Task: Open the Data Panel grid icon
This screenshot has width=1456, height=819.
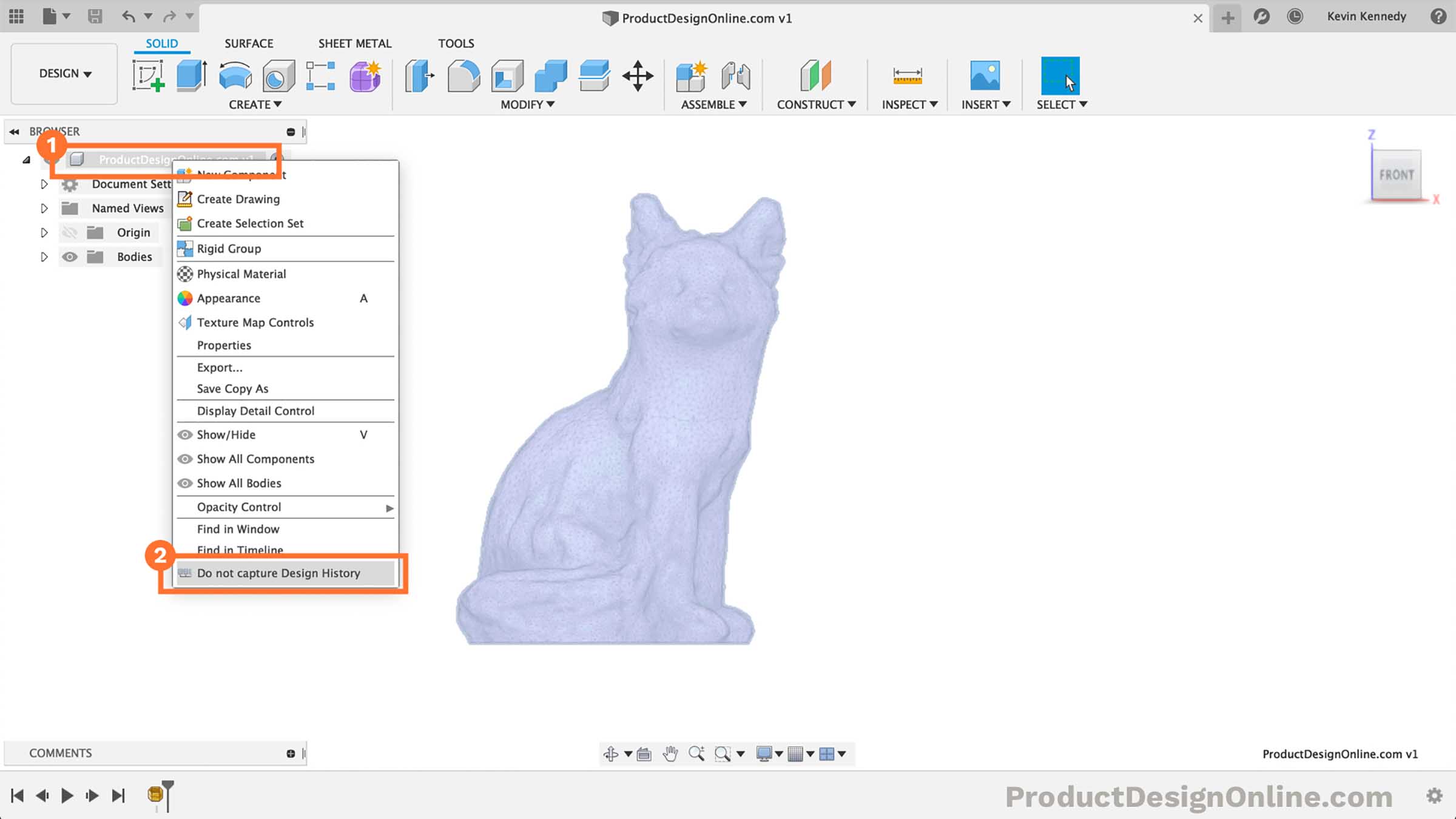Action: 16,16
